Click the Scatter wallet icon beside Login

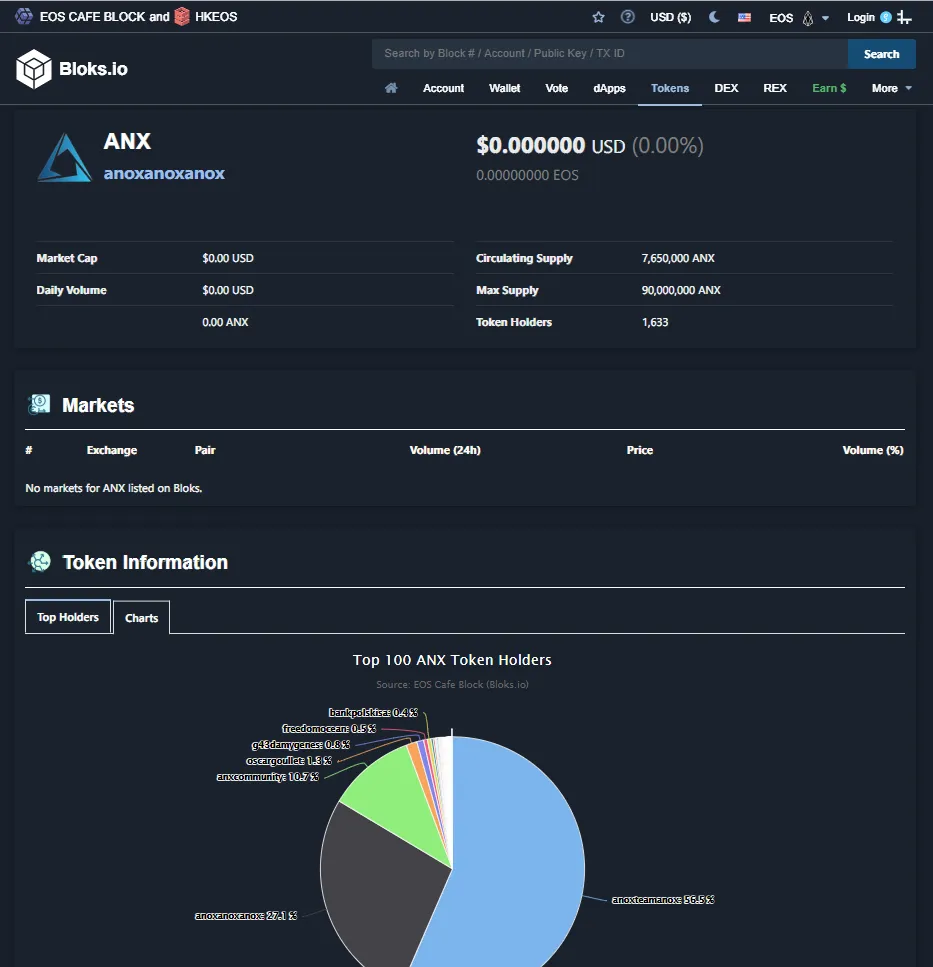click(x=886, y=17)
